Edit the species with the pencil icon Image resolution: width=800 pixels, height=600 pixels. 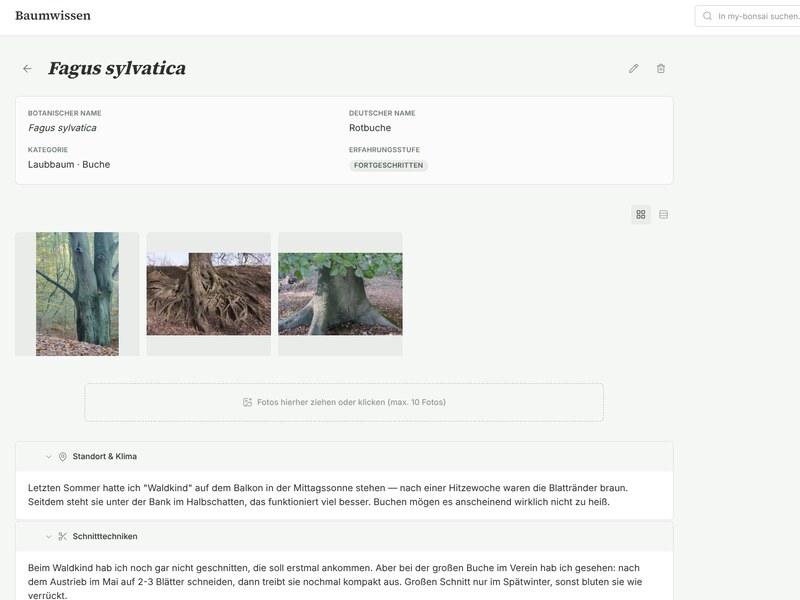pyautogui.click(x=633, y=68)
